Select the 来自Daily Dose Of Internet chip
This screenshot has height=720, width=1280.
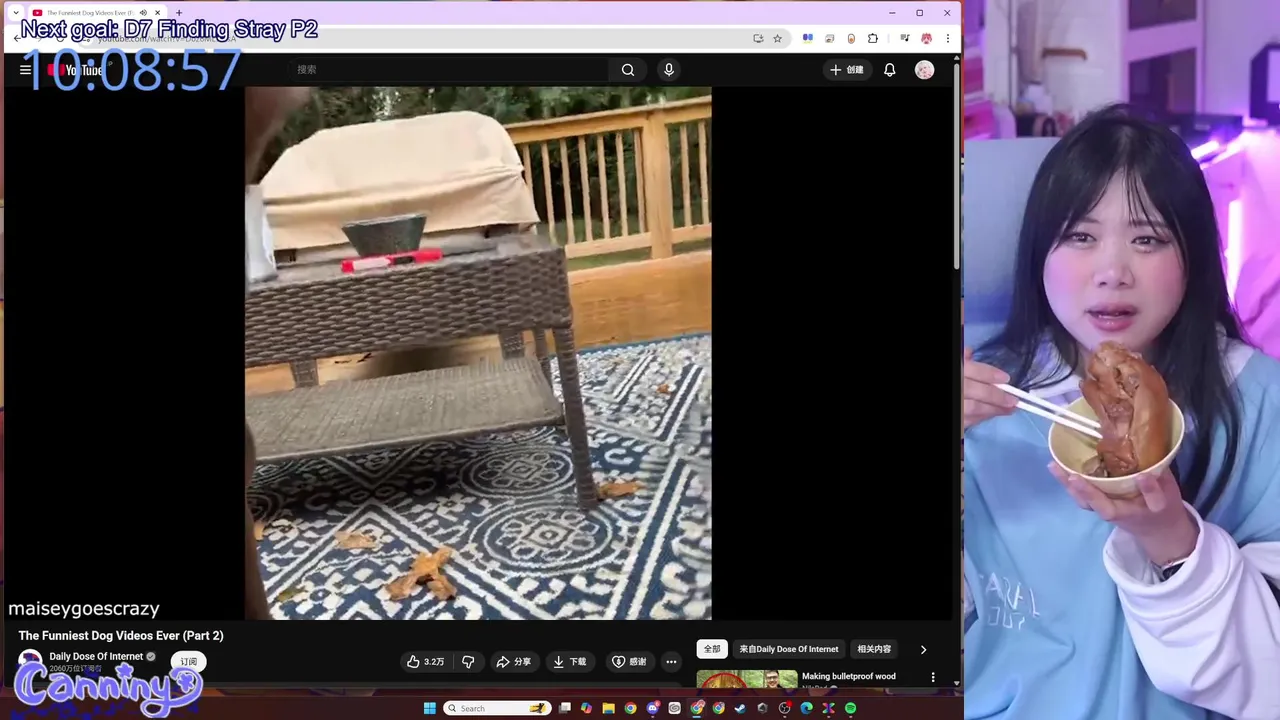tap(789, 649)
